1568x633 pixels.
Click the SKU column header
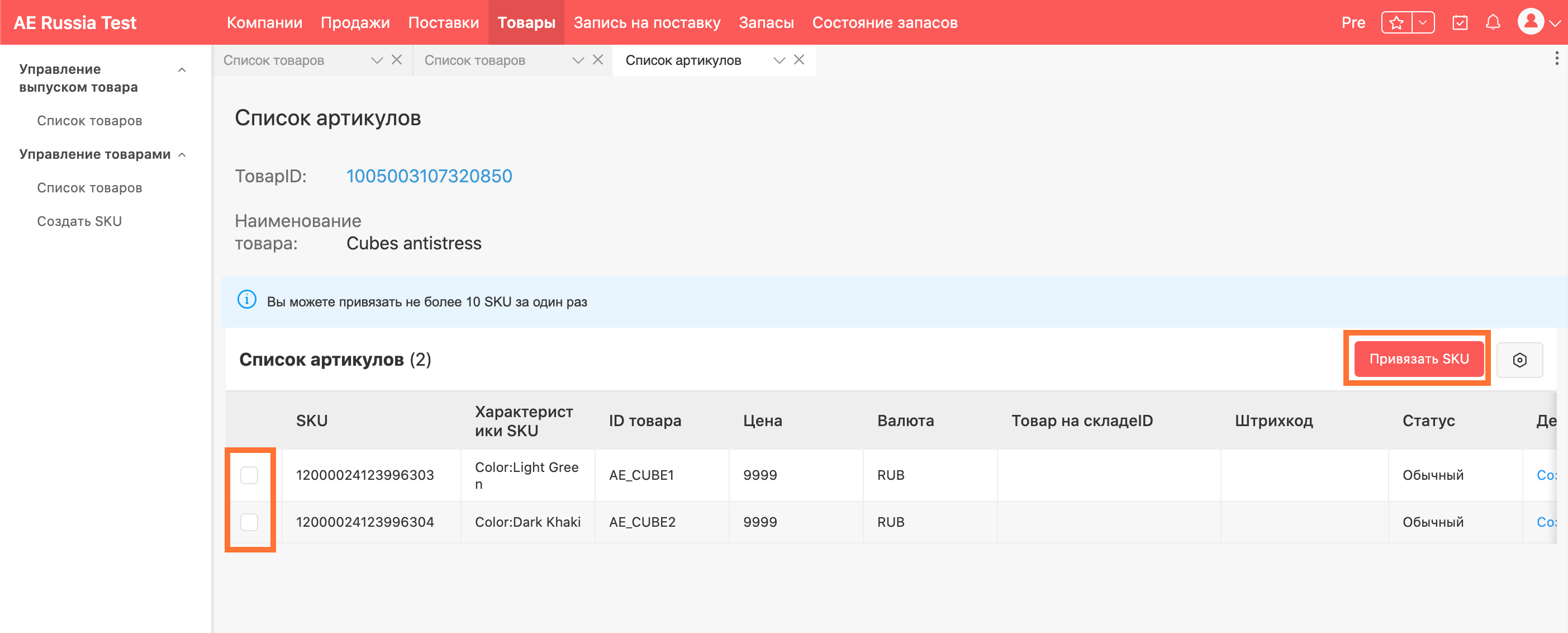point(312,421)
